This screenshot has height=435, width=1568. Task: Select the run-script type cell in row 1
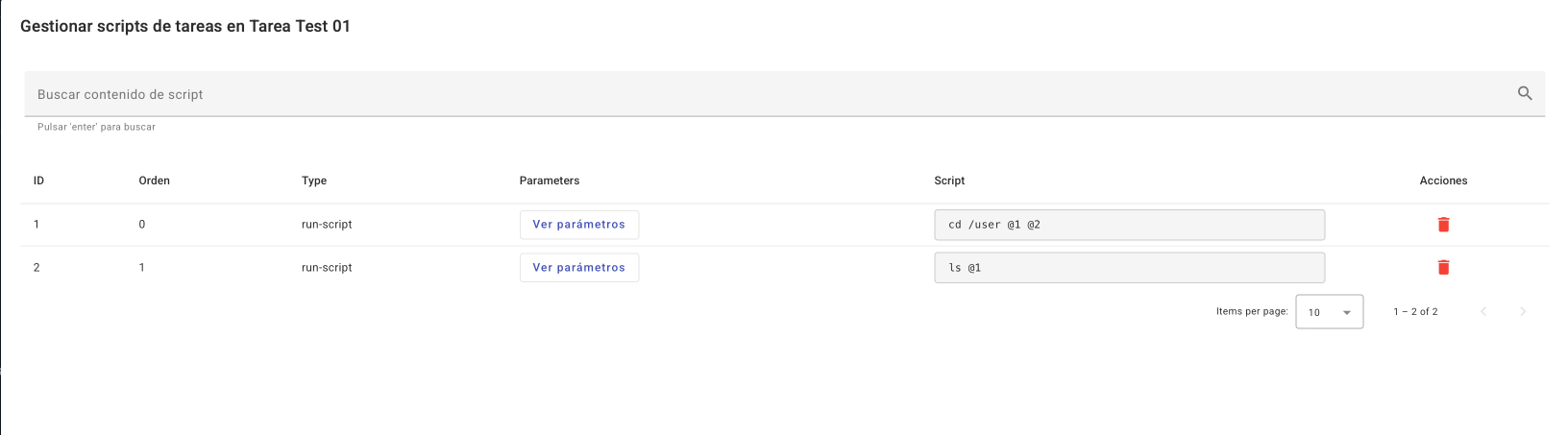click(x=327, y=225)
